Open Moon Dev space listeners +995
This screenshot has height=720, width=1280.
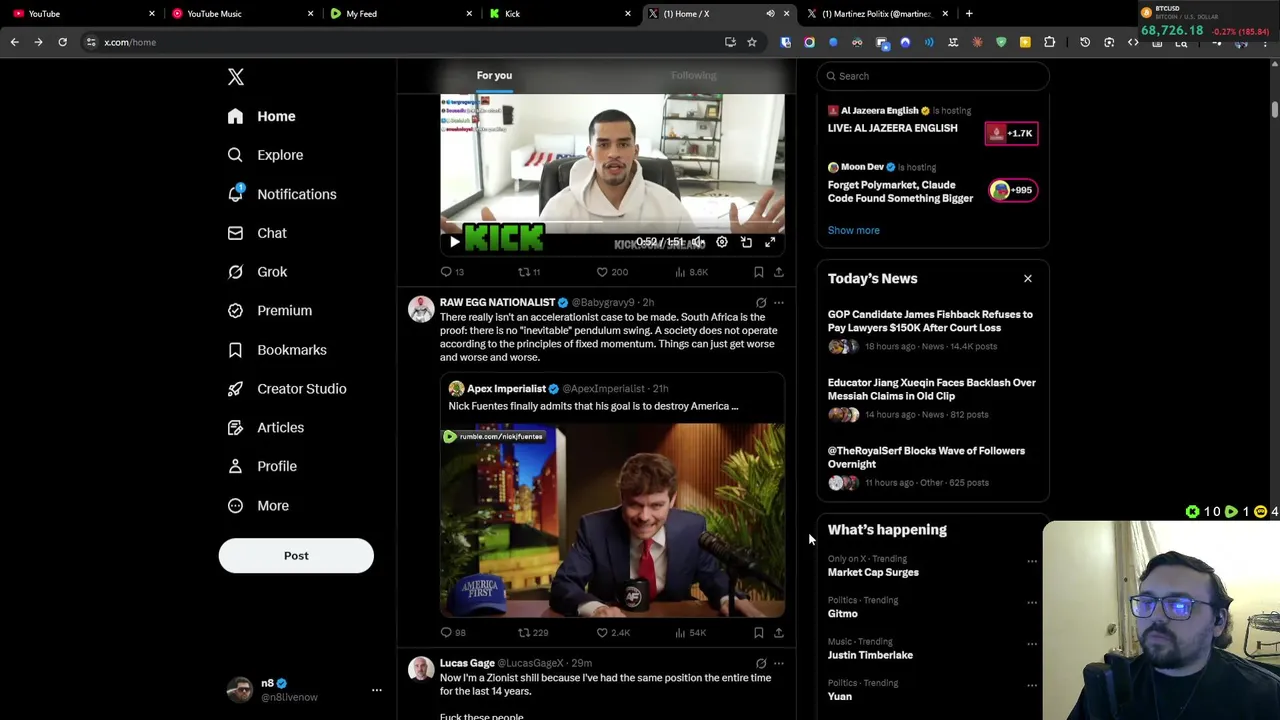1013,190
